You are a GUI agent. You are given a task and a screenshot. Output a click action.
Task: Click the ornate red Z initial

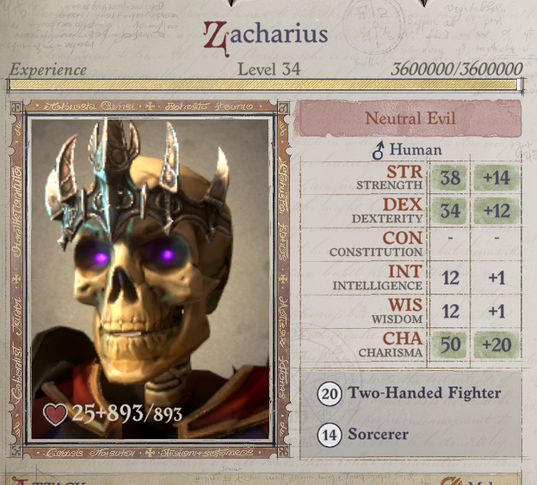tap(216, 38)
